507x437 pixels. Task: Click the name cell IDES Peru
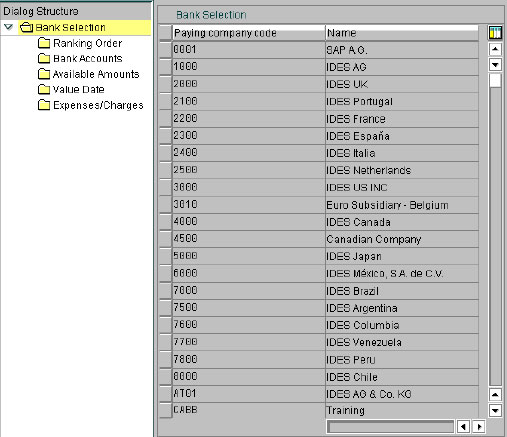click(x=402, y=359)
